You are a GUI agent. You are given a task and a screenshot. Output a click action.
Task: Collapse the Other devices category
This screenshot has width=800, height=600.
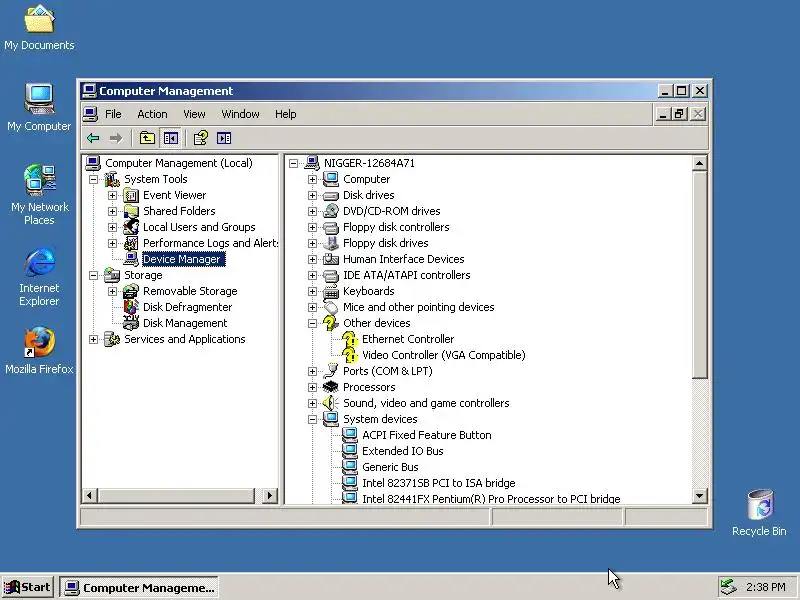click(312, 323)
